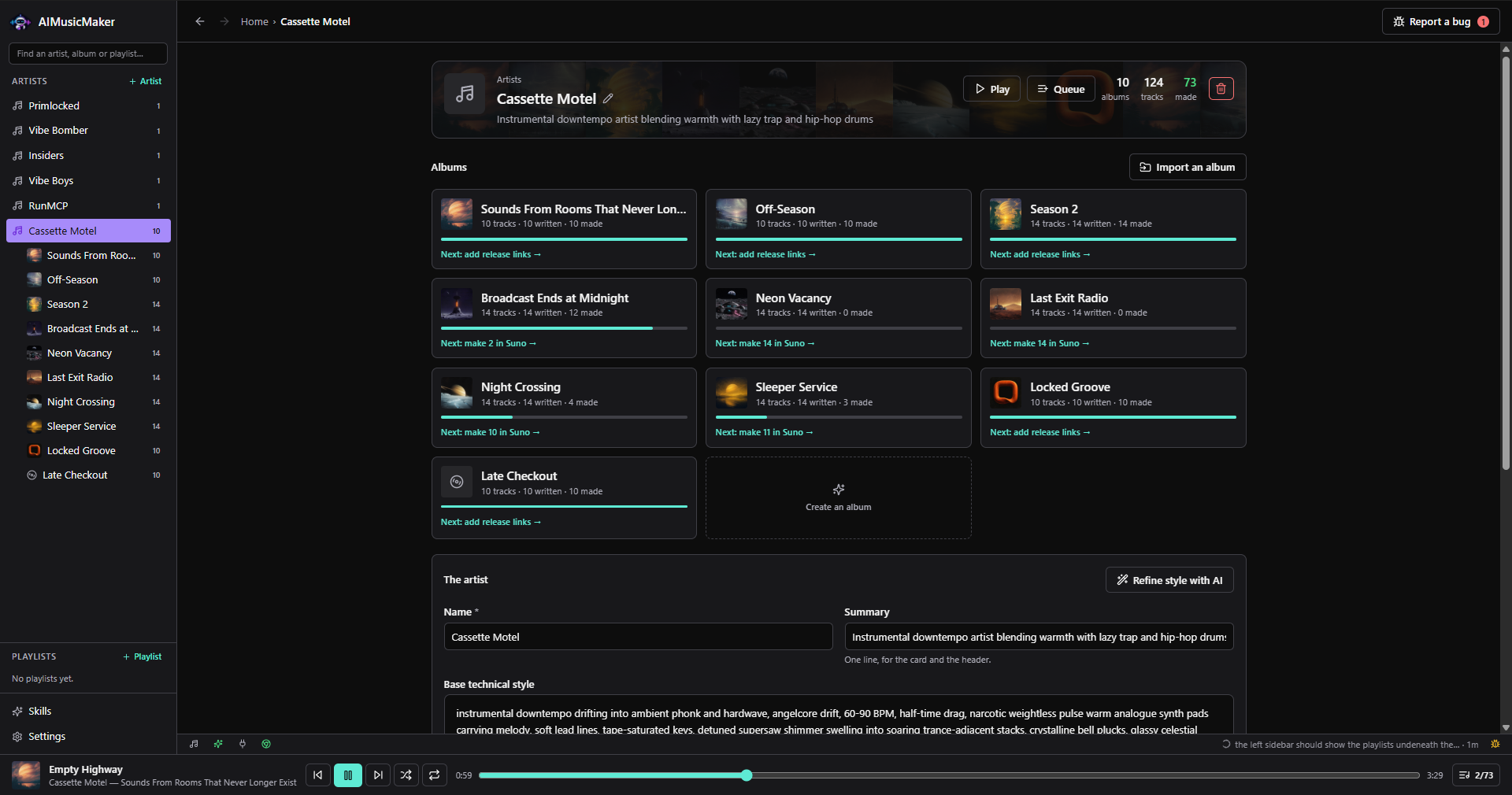The image size is (1512, 795).
Task: Click the pencil icon to rename Cassette Motel
Action: tap(608, 99)
